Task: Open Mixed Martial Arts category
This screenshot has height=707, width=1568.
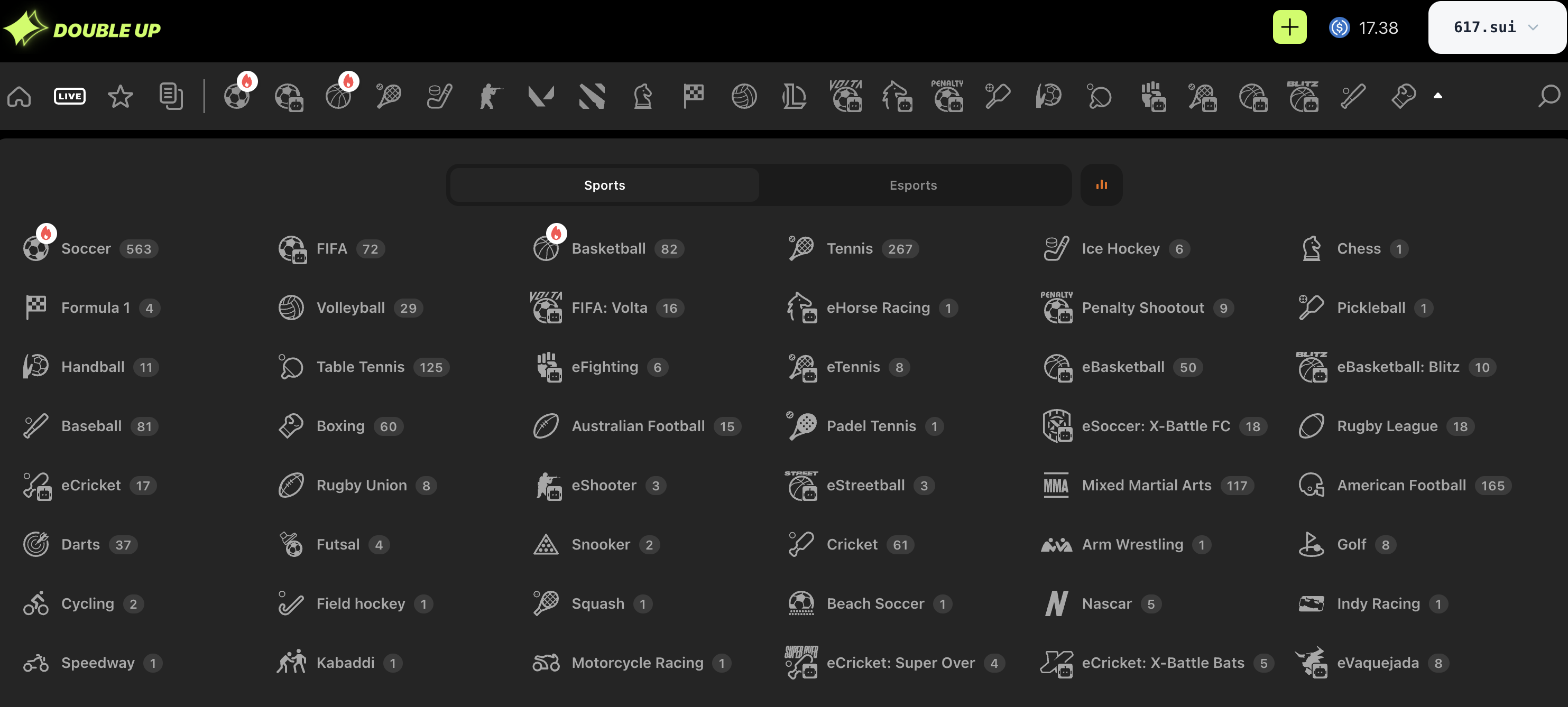Action: pos(1146,486)
